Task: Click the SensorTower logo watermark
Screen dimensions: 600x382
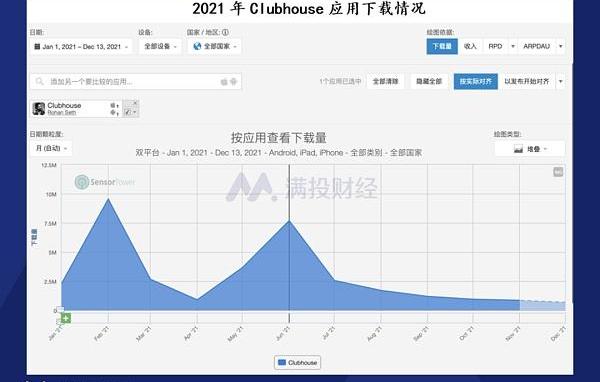Action: 104,182
